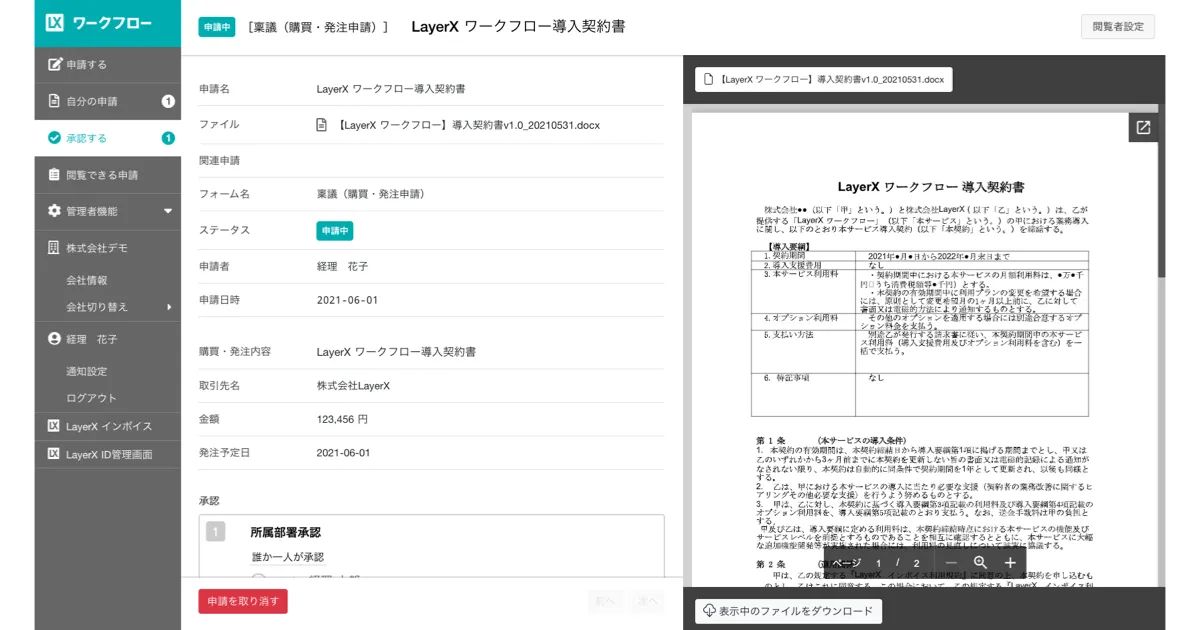Click the フォーム名 value 稟議（購買・発注申請）

[x=371, y=194]
